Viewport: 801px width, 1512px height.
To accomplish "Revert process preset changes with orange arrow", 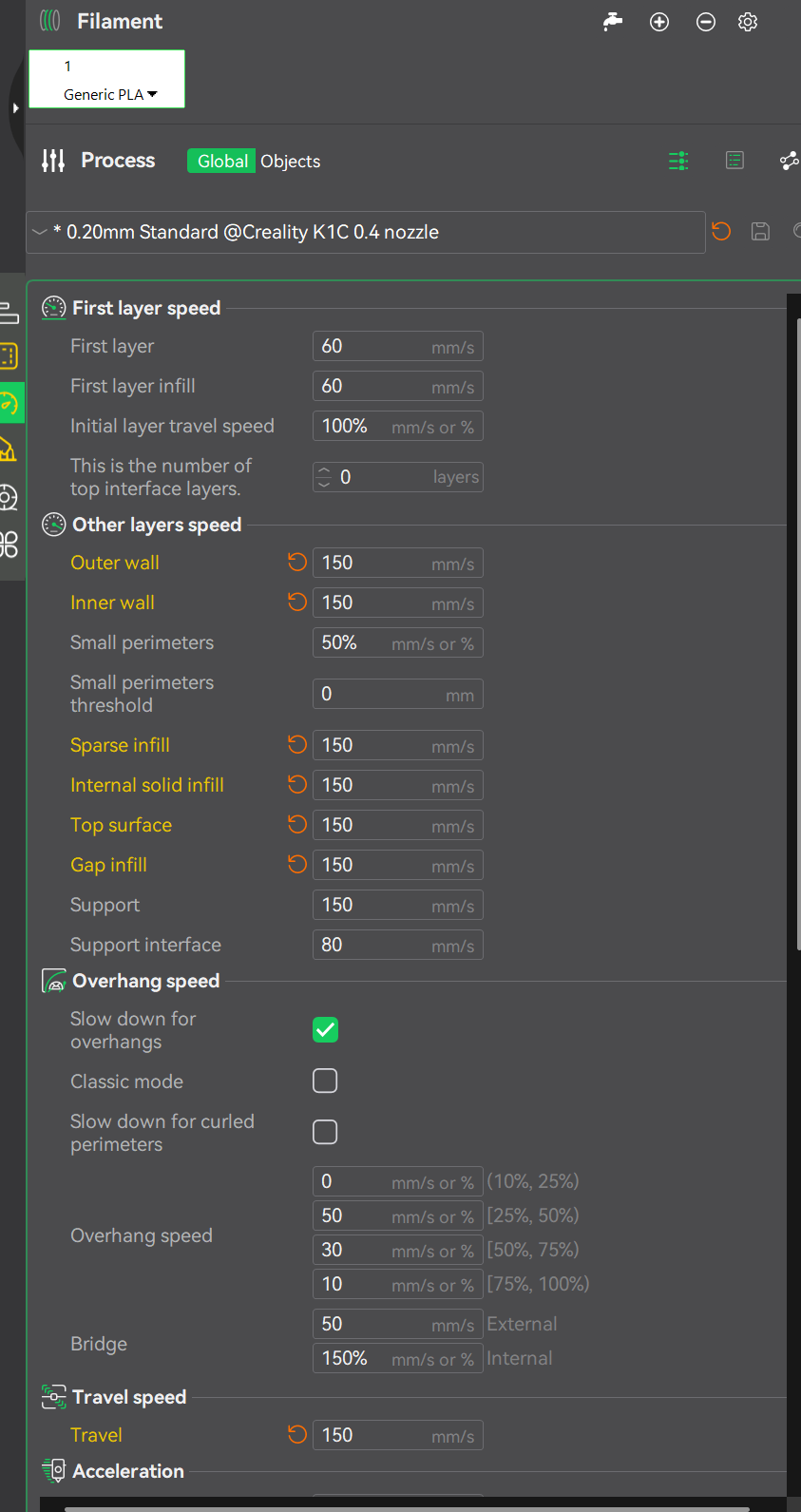I will [721, 231].
